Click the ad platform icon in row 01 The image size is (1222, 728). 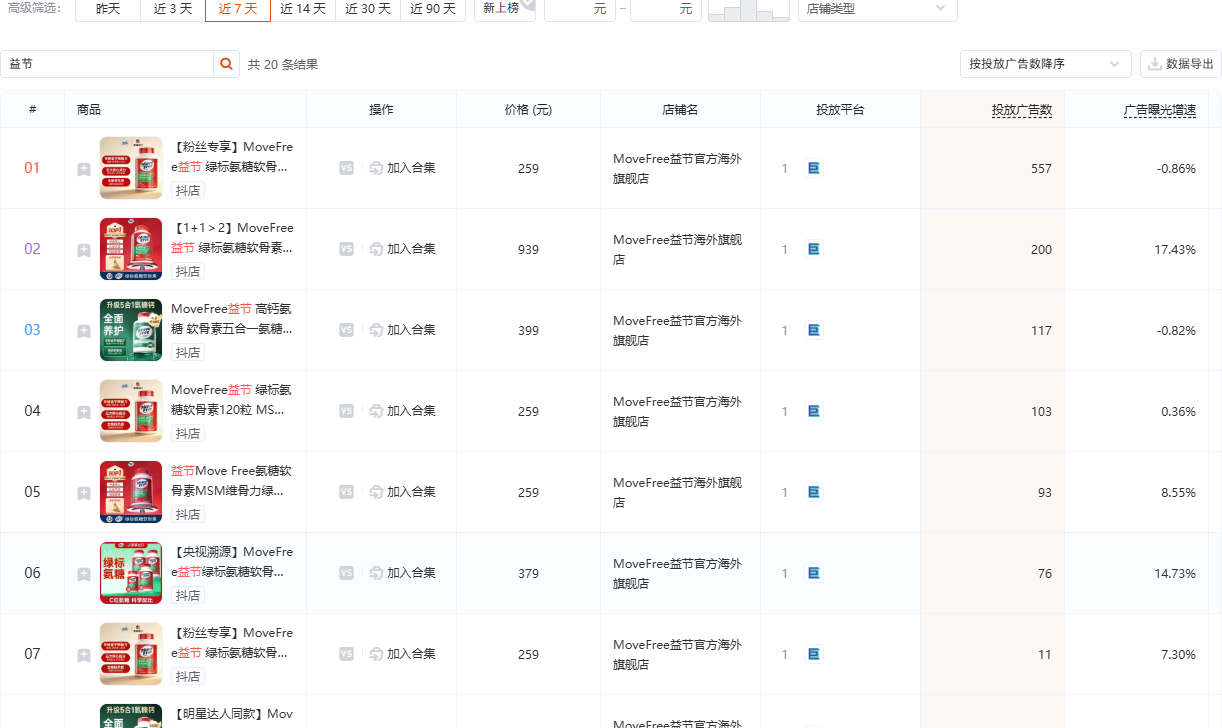814,168
